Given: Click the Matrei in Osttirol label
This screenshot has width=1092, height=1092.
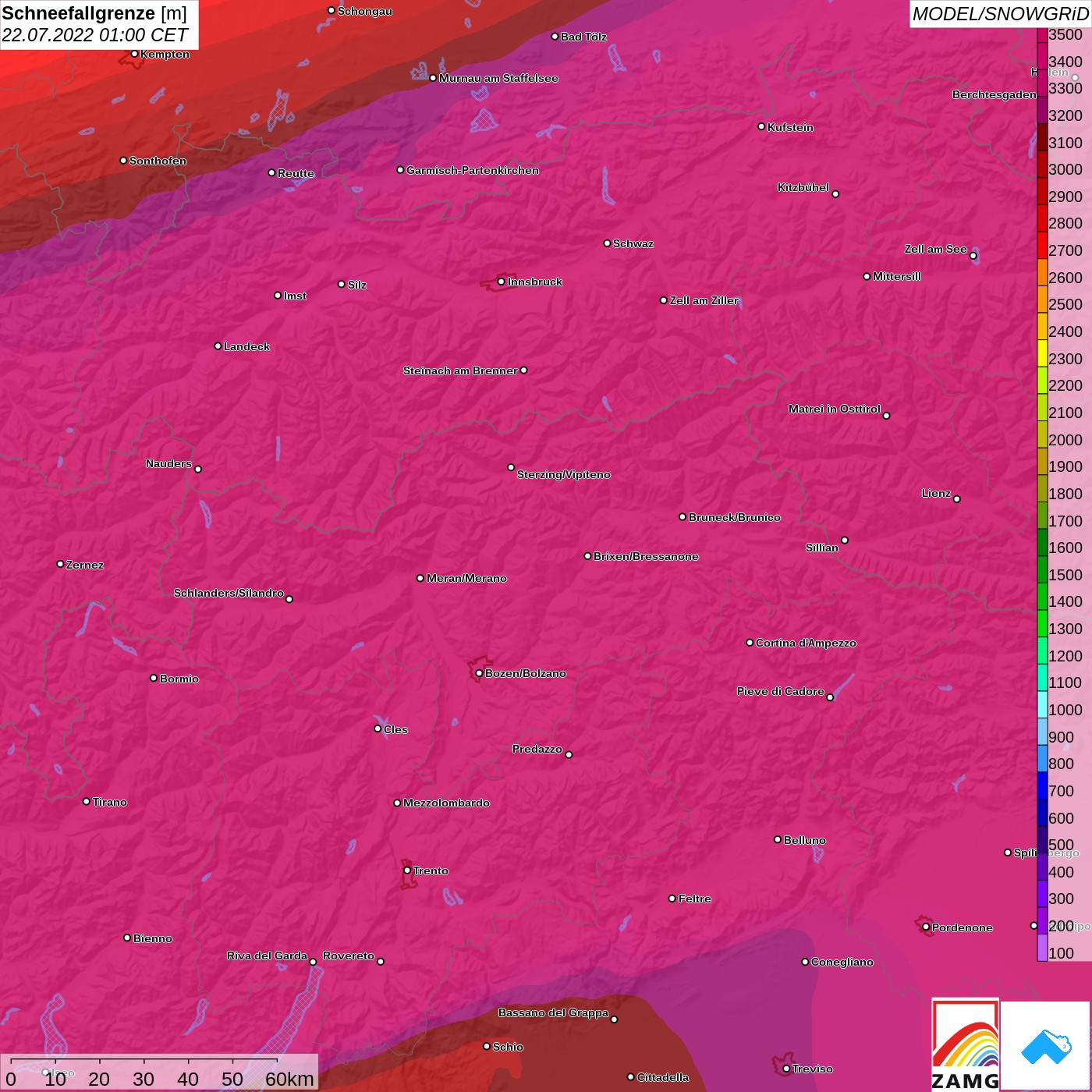Looking at the screenshot, I should point(835,409).
